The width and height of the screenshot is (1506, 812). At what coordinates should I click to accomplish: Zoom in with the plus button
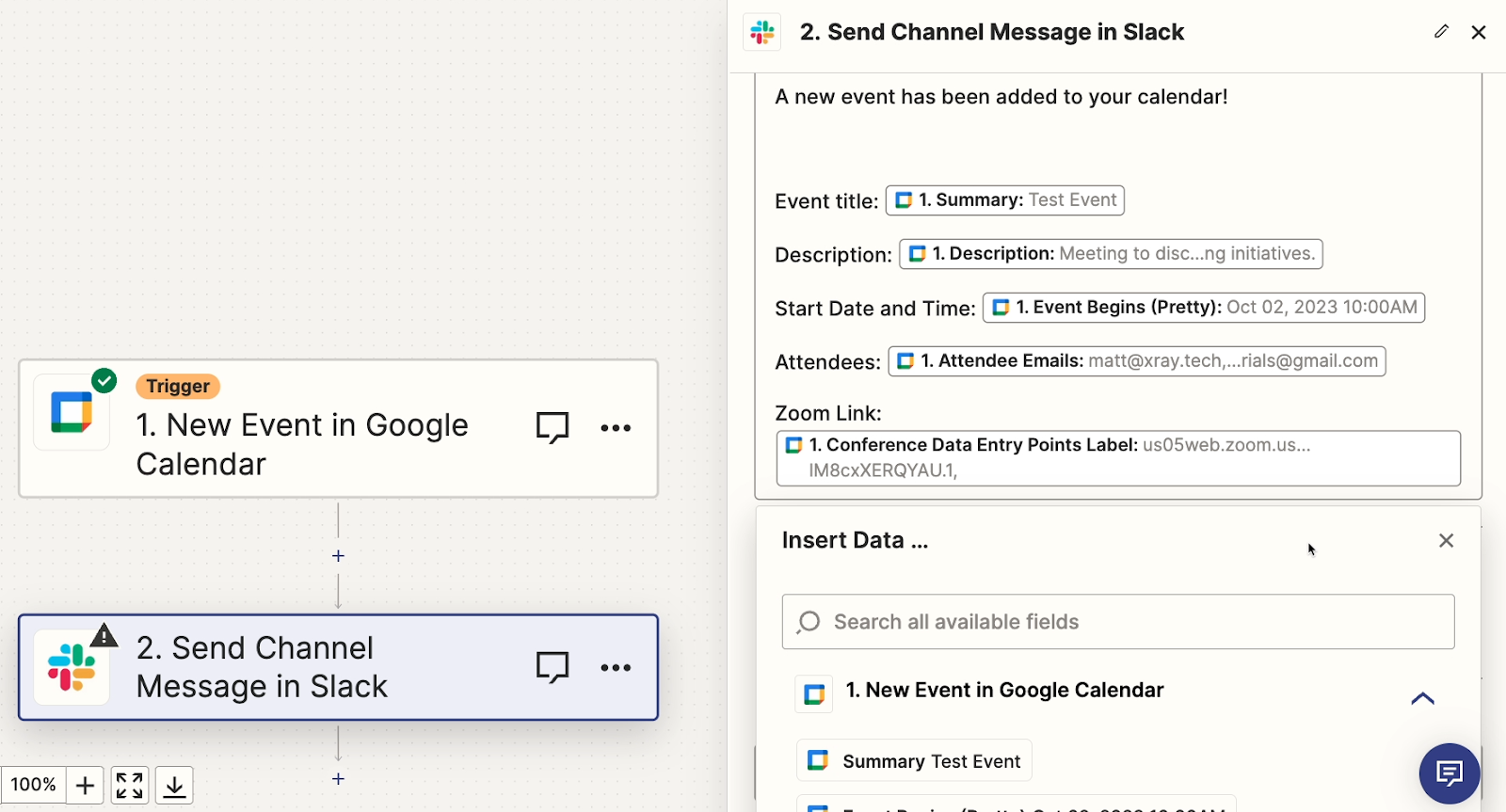85,785
